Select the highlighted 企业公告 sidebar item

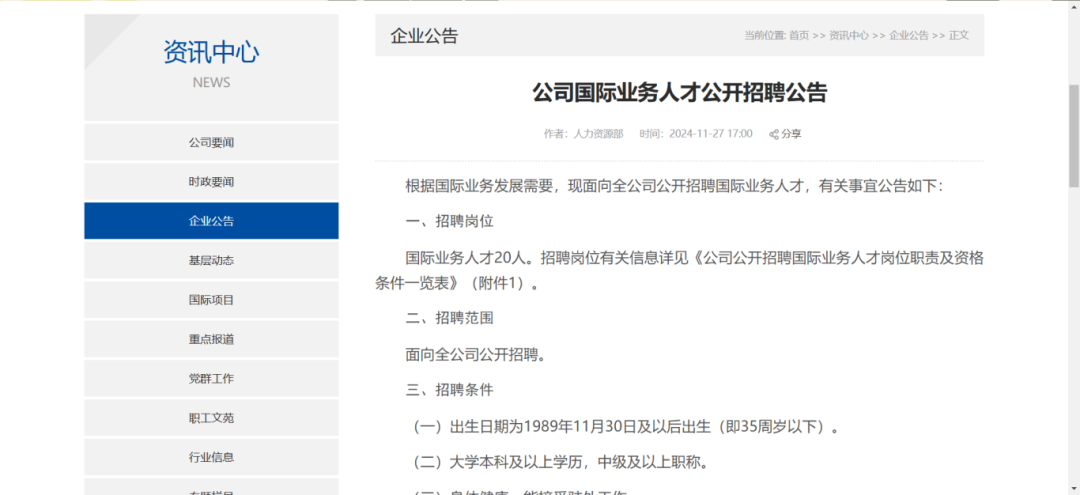[x=211, y=221]
